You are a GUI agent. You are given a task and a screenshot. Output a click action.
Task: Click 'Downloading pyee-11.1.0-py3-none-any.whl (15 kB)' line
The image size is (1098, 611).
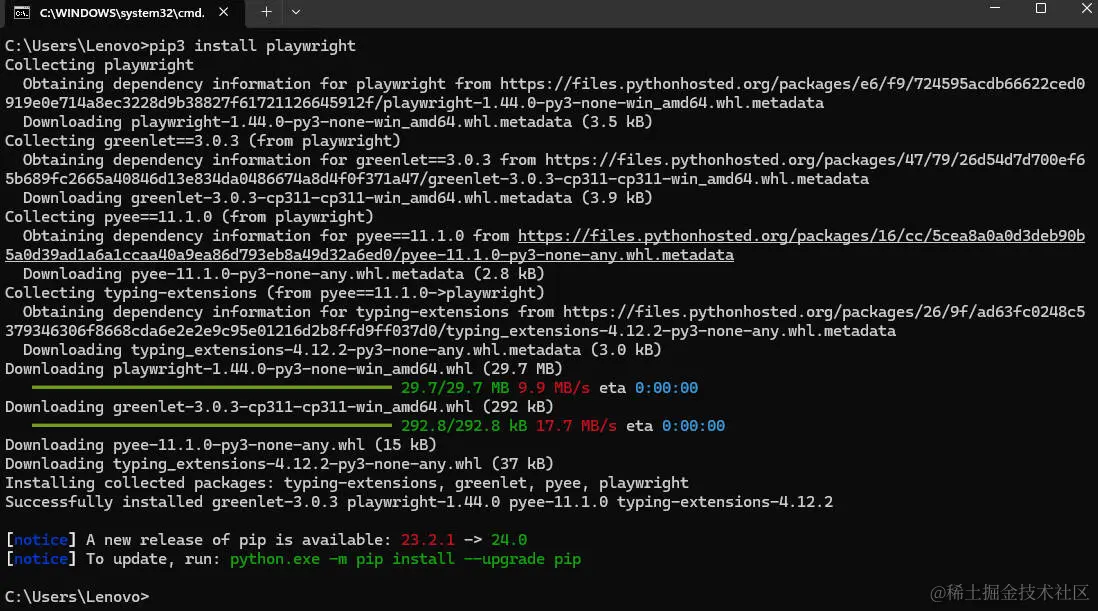point(221,445)
